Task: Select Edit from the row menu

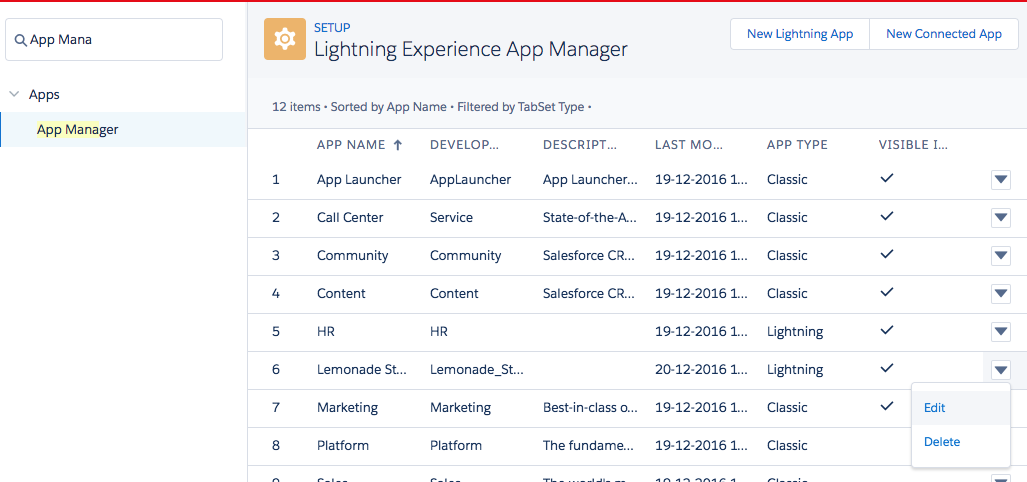Action: (x=935, y=408)
